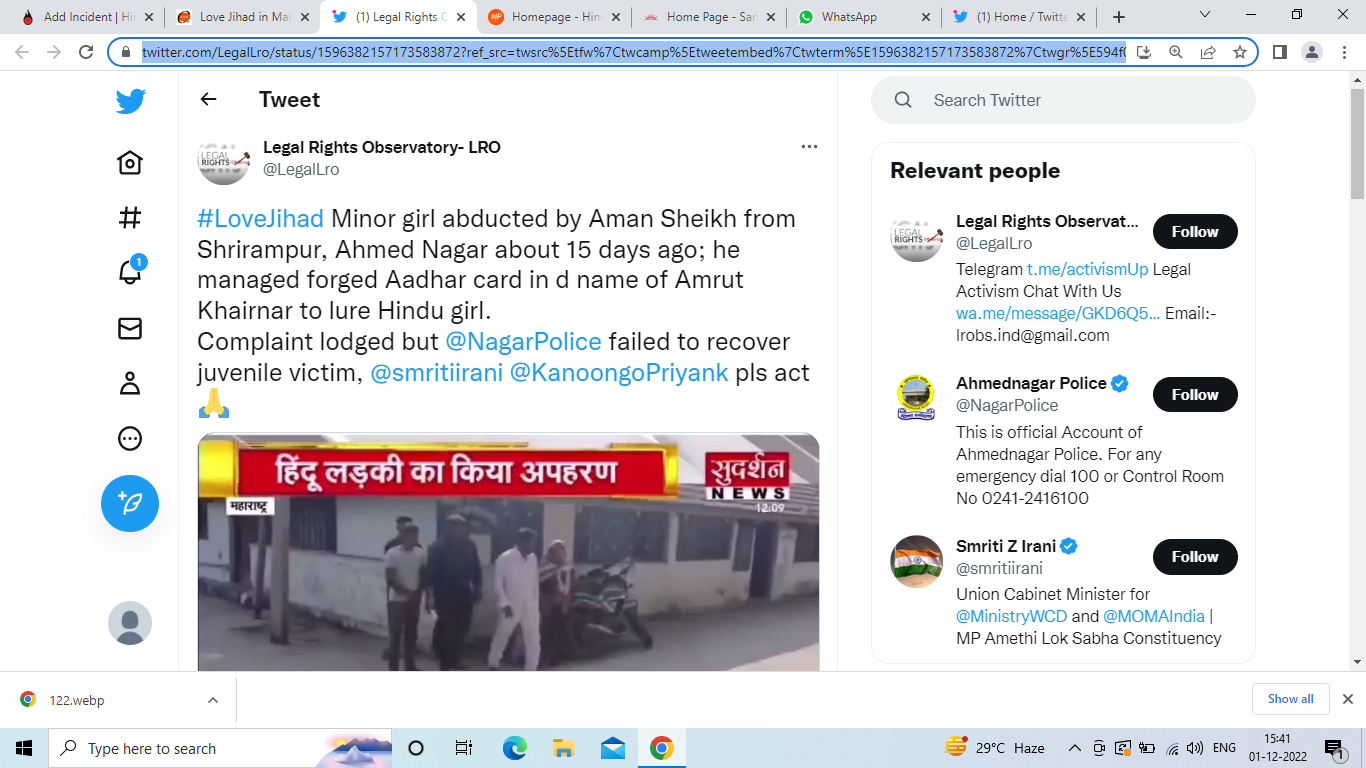Follow Ahmednagar Police account

1195,394
